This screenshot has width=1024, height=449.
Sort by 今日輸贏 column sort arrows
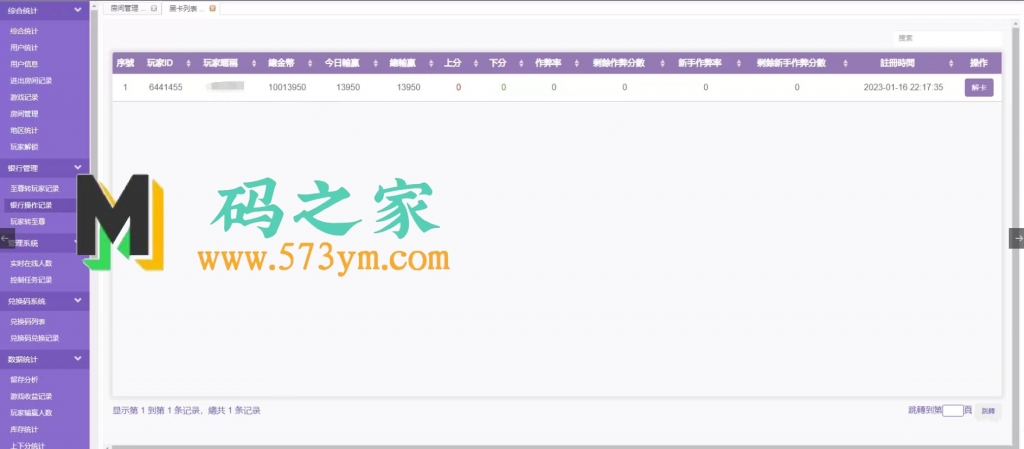coord(376,63)
